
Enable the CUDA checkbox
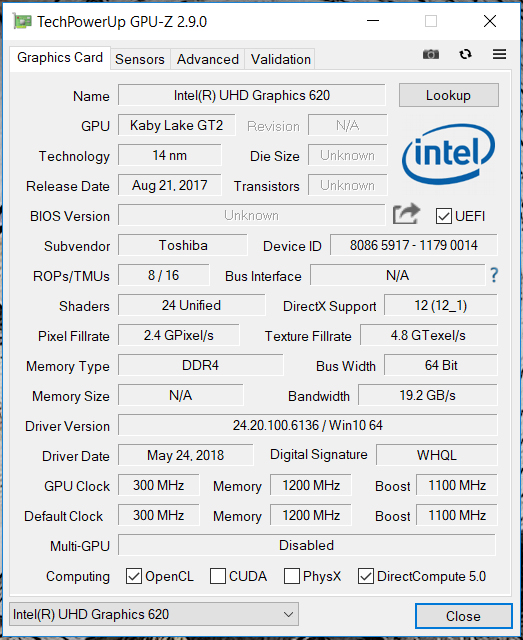218,576
